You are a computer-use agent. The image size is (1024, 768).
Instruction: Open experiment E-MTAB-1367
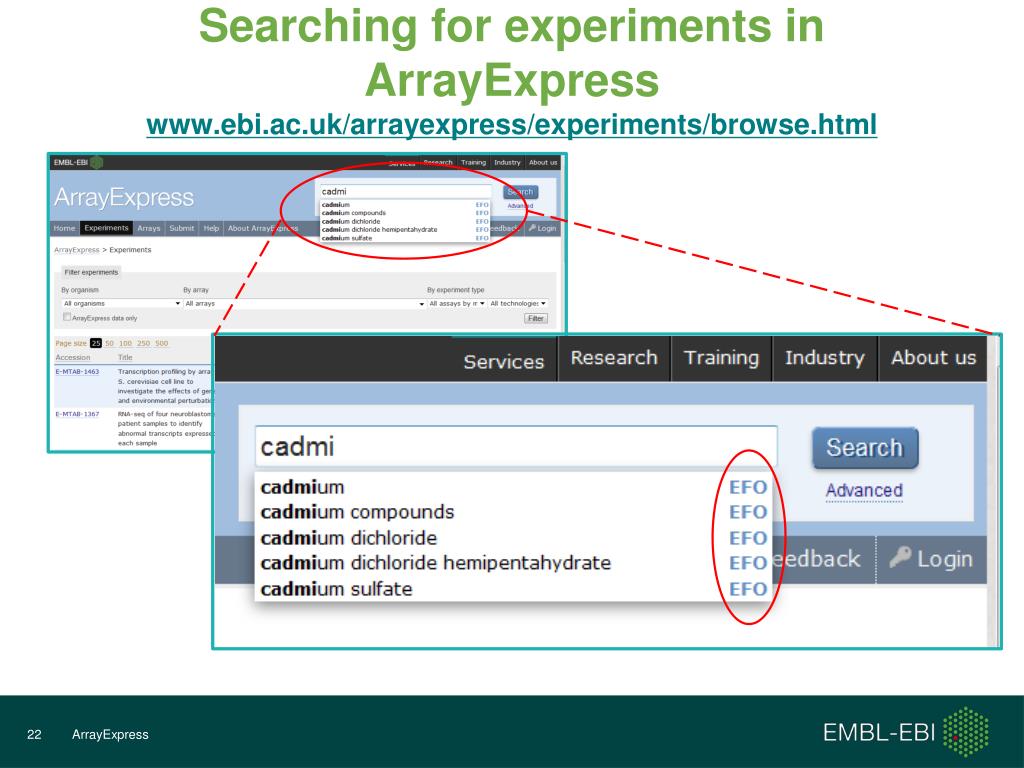click(x=77, y=414)
